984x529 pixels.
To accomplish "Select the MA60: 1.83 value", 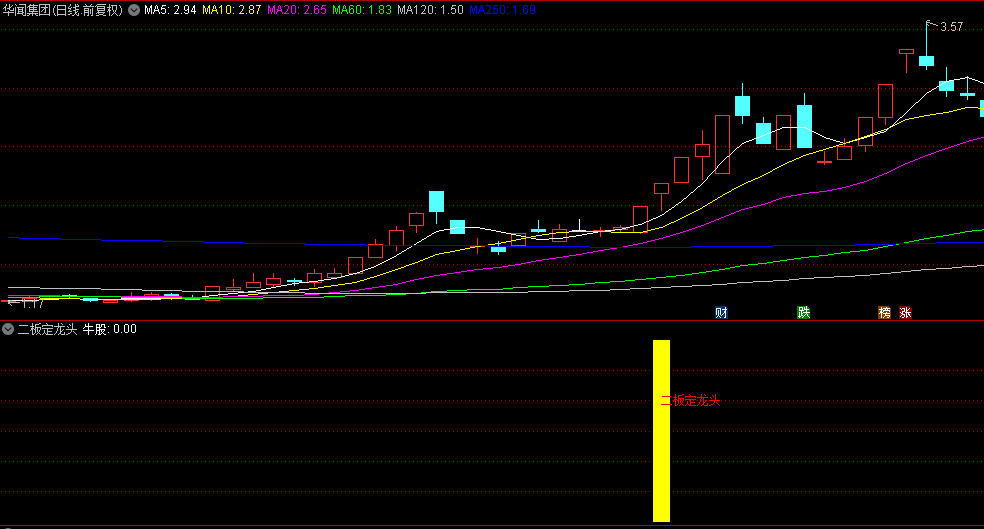I will click(x=362, y=10).
